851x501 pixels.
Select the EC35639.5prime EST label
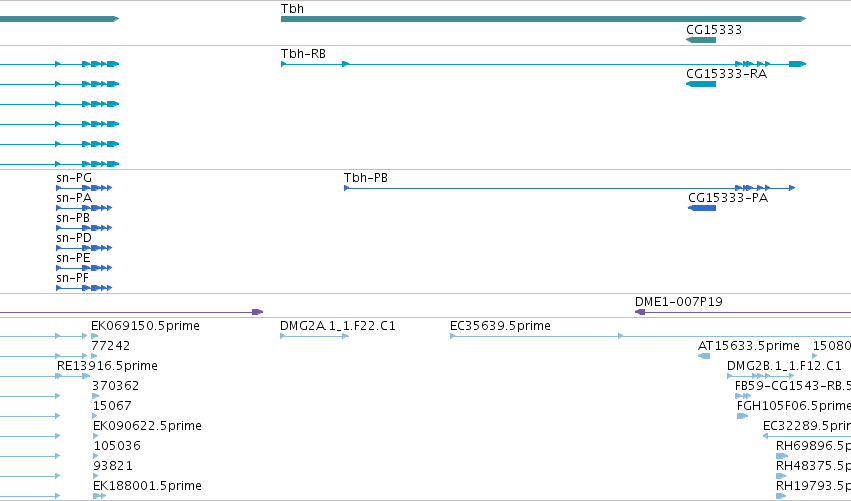(500, 326)
